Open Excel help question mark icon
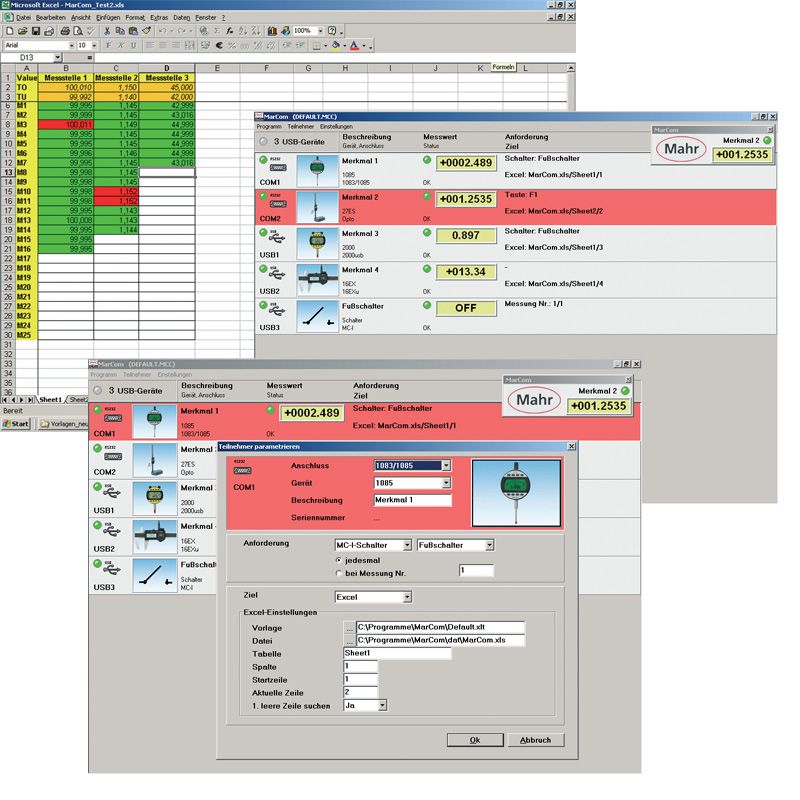Screen dimensions: 800x800 click(x=332, y=31)
